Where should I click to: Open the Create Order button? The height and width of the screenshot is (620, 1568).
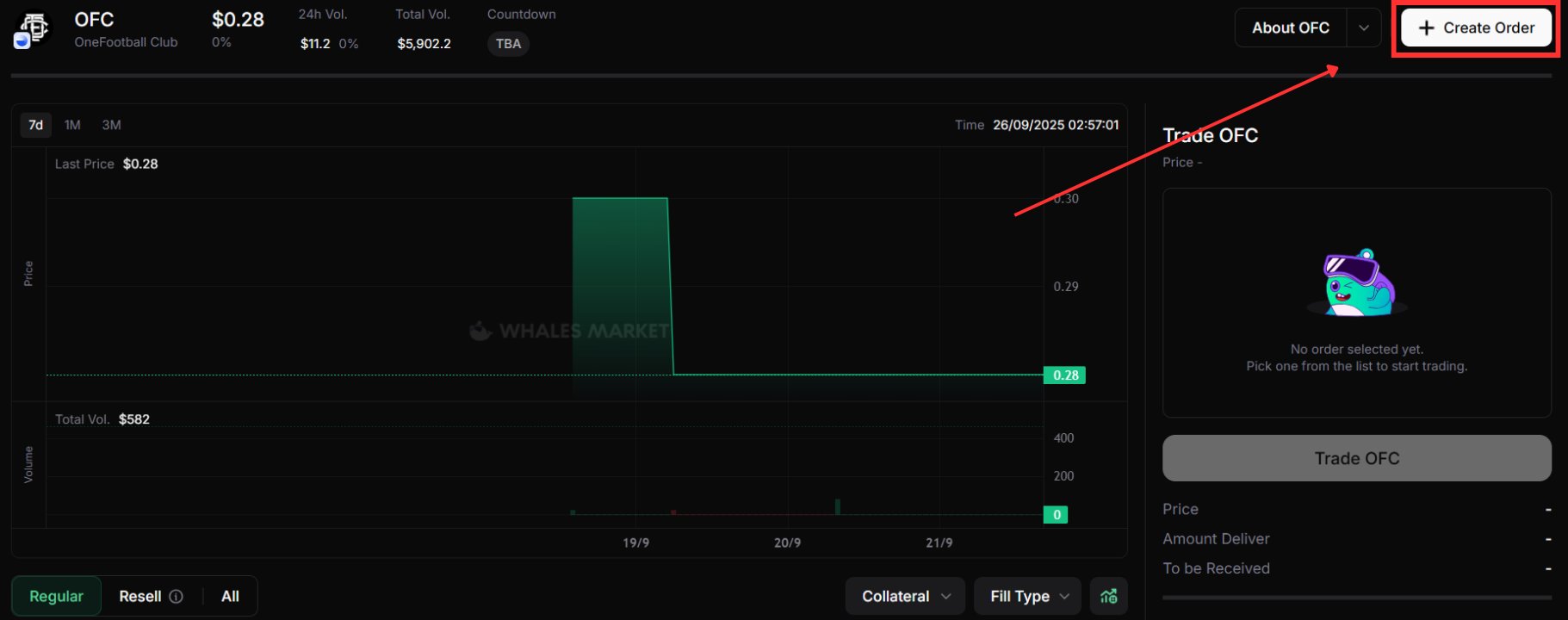point(1476,28)
